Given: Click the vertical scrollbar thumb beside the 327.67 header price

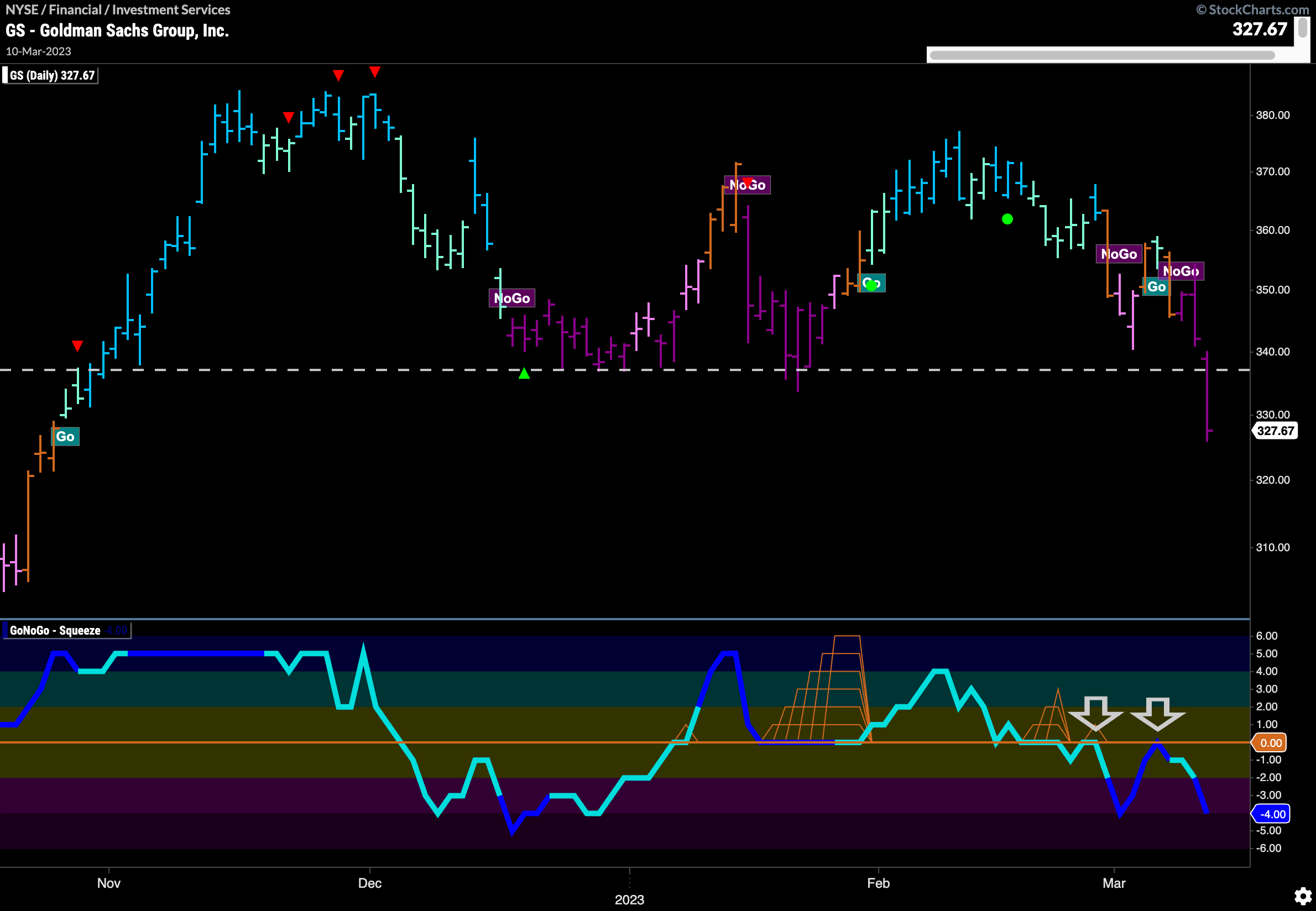Looking at the screenshot, I should (1302, 28).
